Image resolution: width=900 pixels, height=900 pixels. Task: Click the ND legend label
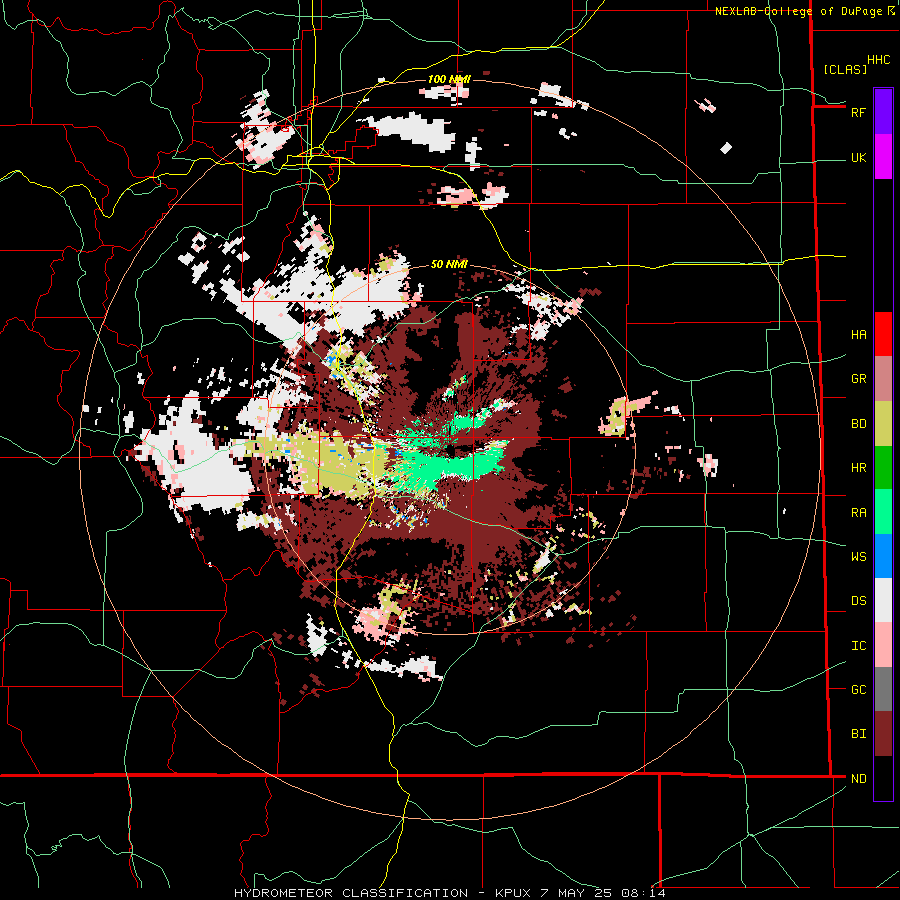tap(858, 779)
